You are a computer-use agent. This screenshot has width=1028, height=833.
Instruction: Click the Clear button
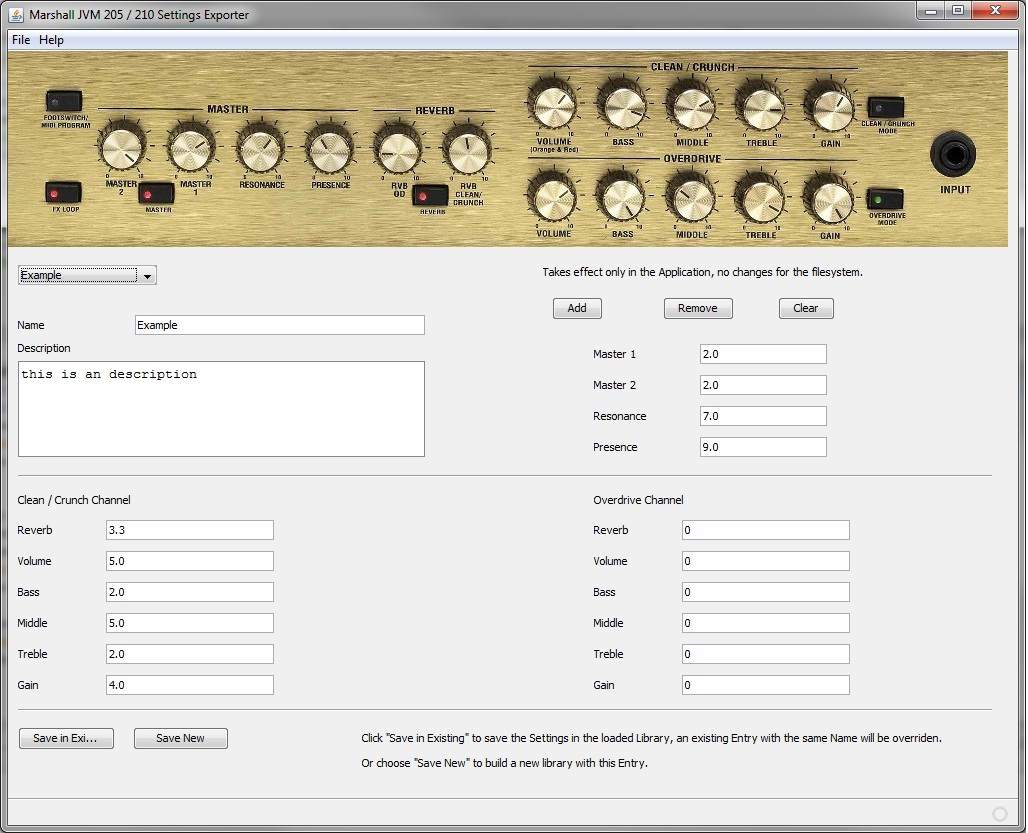tap(806, 308)
